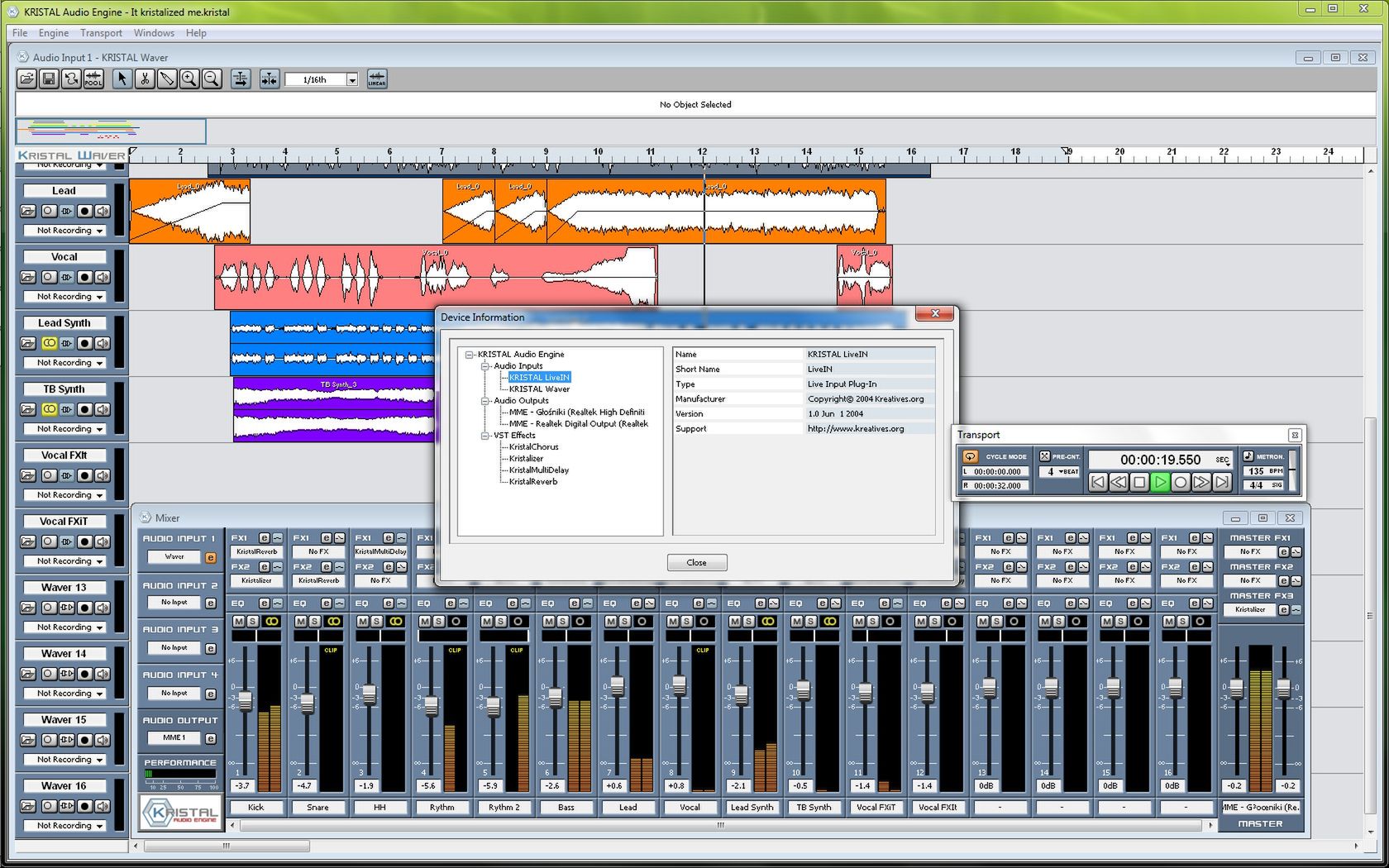Toggle Cycle Mode loop icon

click(x=971, y=456)
